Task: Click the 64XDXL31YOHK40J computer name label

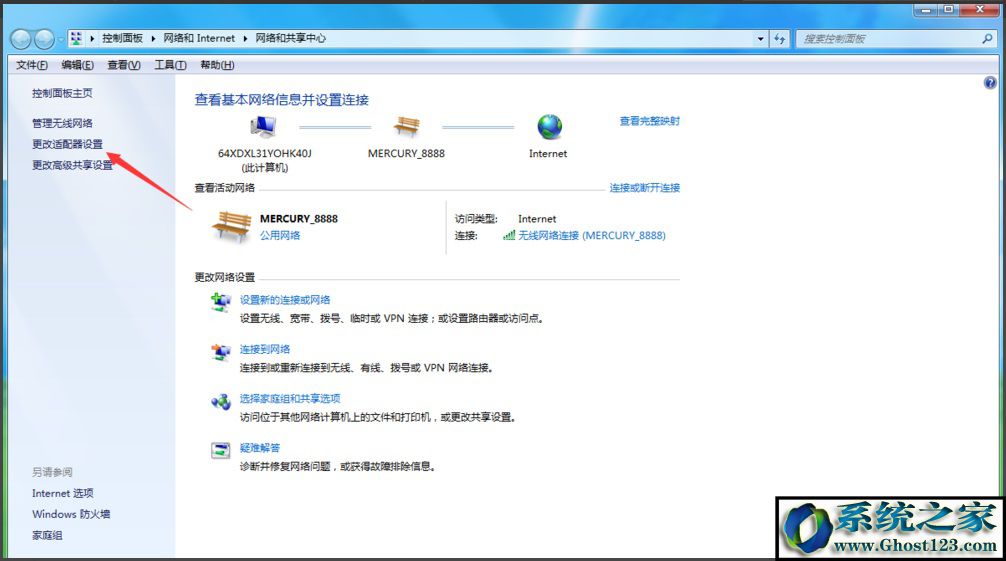Action: 264,153
